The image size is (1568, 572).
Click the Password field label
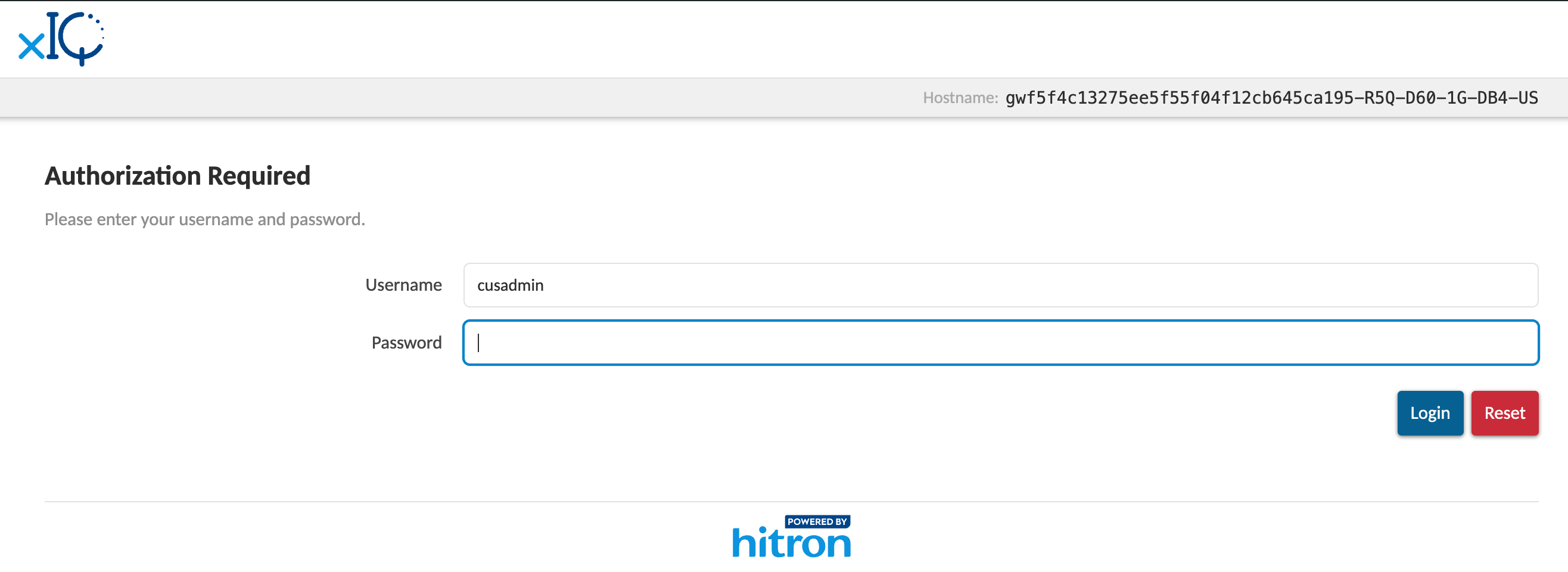406,343
